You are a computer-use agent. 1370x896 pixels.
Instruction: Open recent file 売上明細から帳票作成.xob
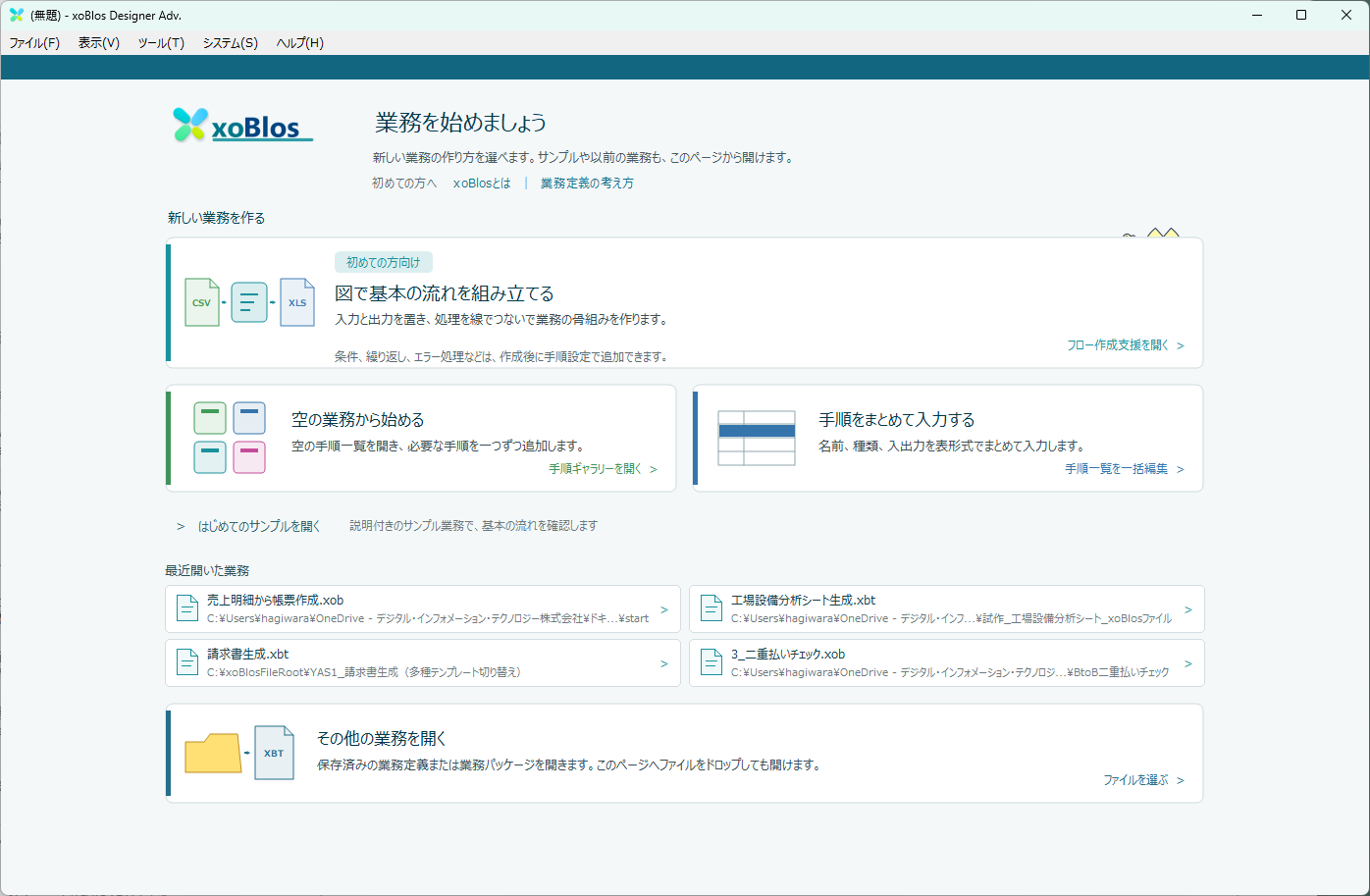pos(423,608)
